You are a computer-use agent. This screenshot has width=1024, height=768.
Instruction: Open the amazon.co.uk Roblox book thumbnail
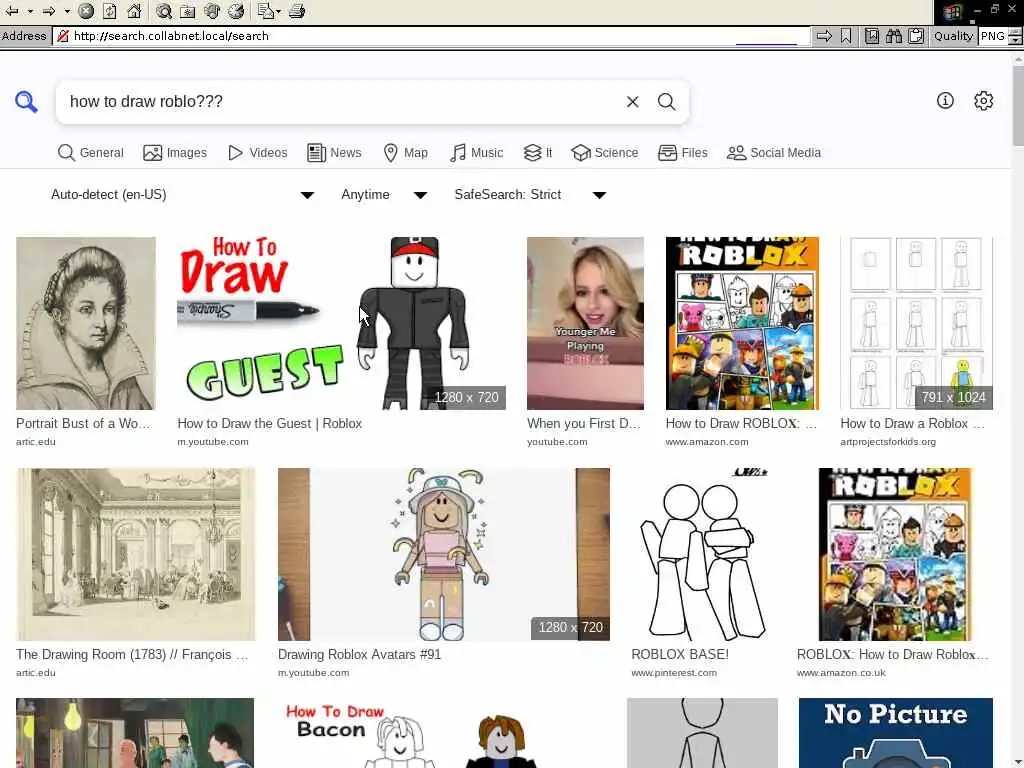point(895,554)
